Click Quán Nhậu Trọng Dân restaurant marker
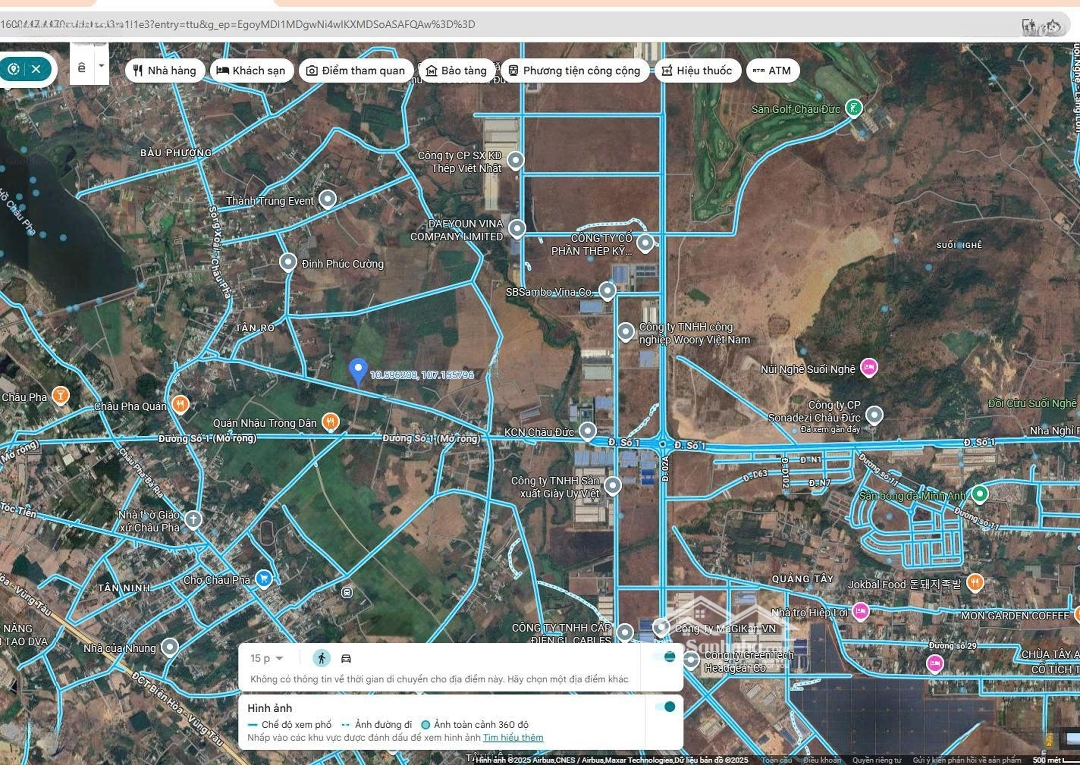This screenshot has width=1080, height=765. 330,423
